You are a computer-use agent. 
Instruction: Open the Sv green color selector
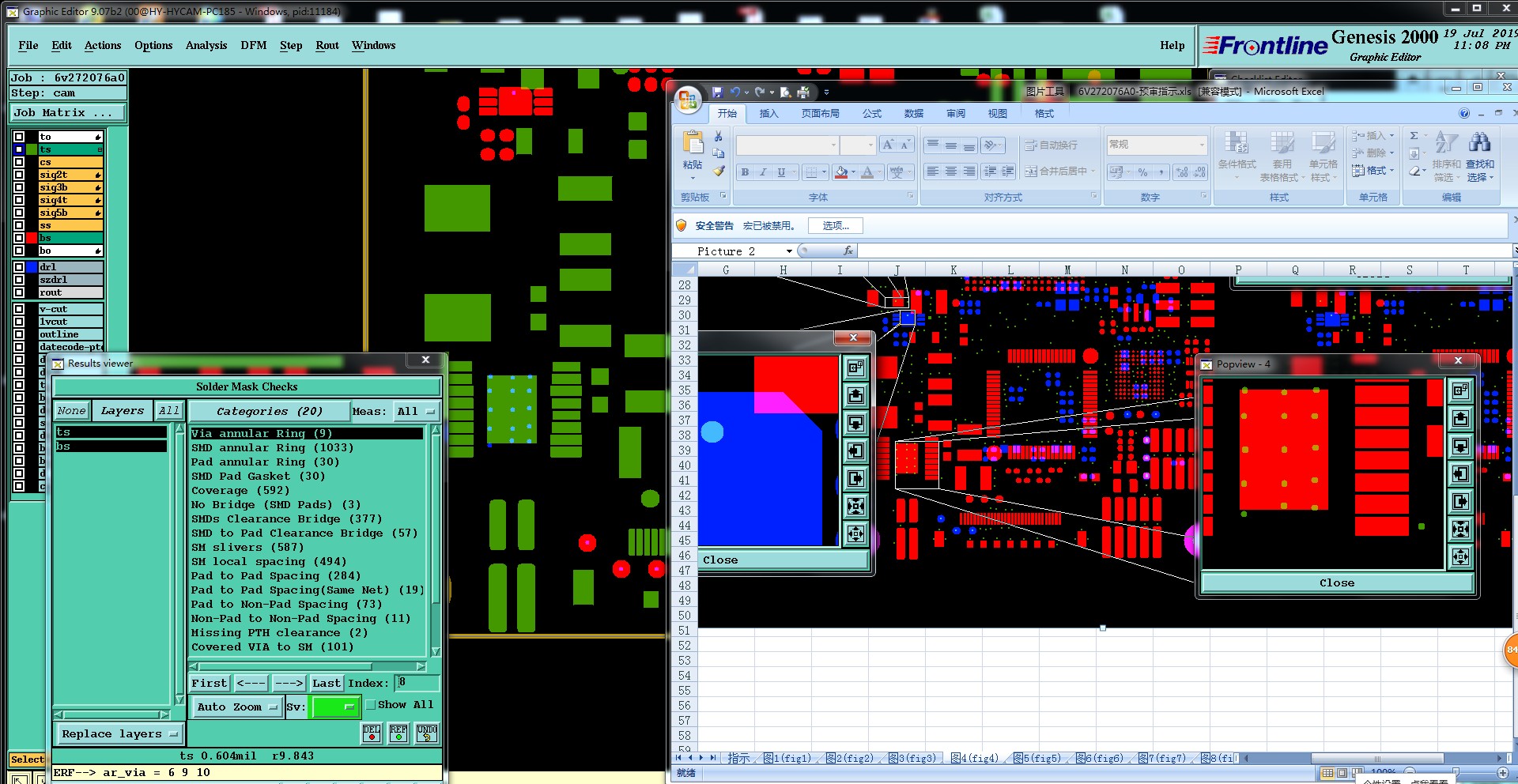click(336, 707)
